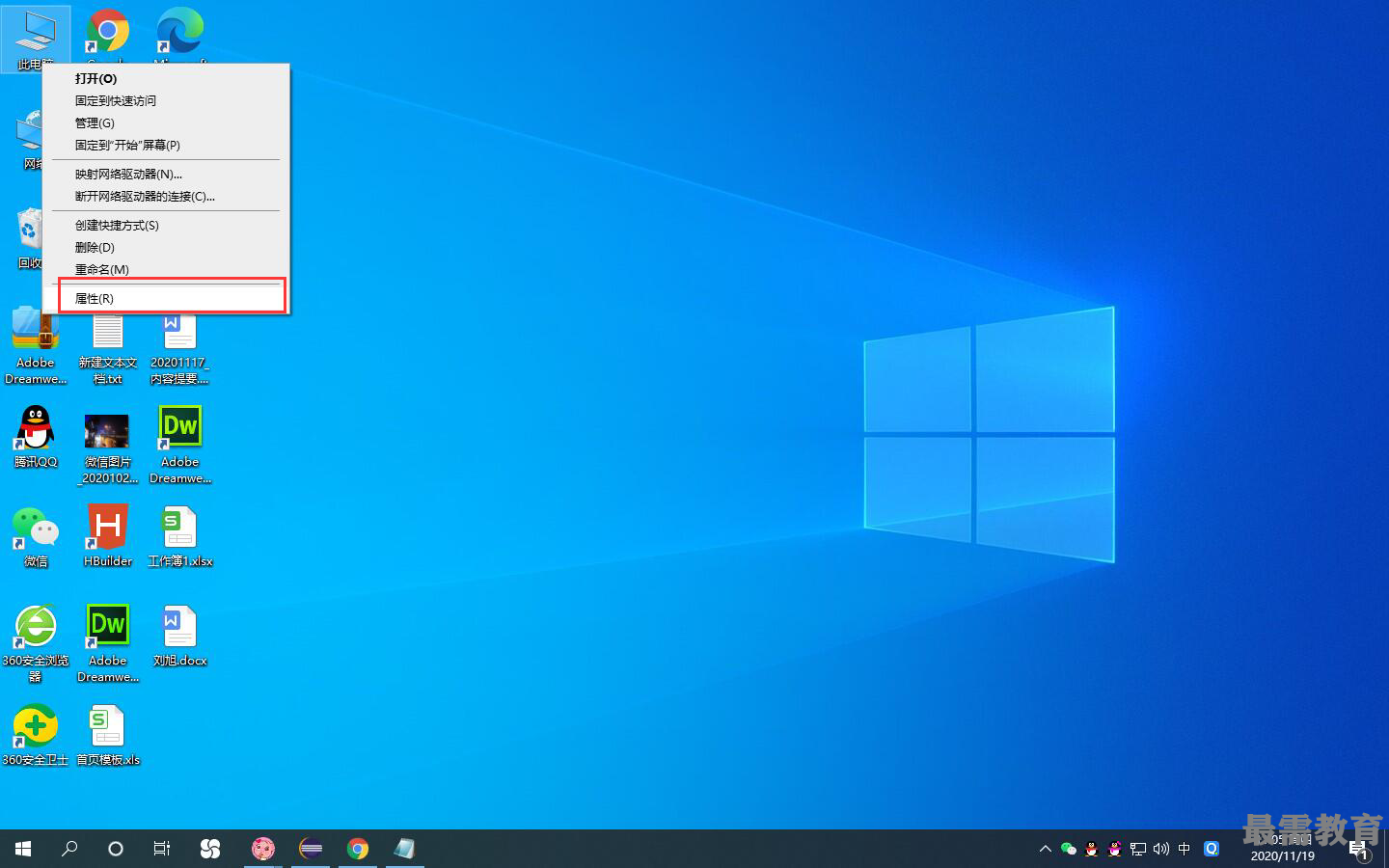Image resolution: width=1389 pixels, height=868 pixels.
Task: Open Cortana circle on taskbar
Action: pyautogui.click(x=116, y=849)
